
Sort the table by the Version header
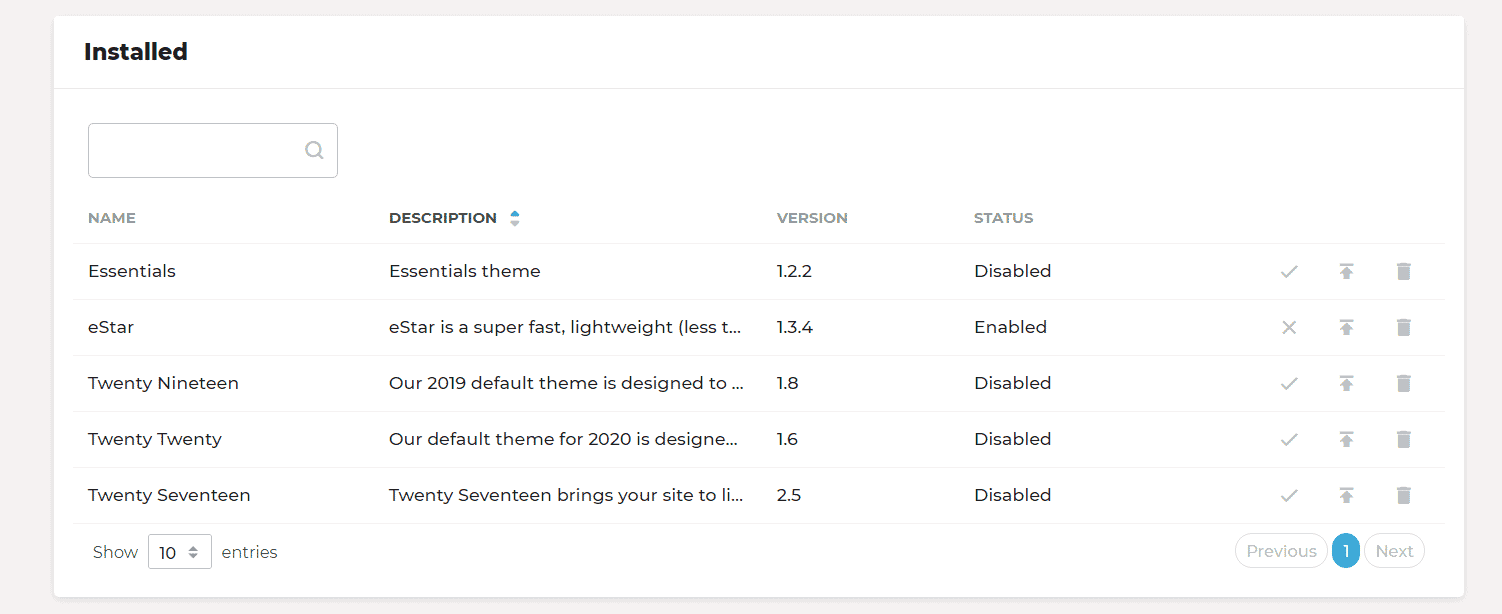click(811, 218)
